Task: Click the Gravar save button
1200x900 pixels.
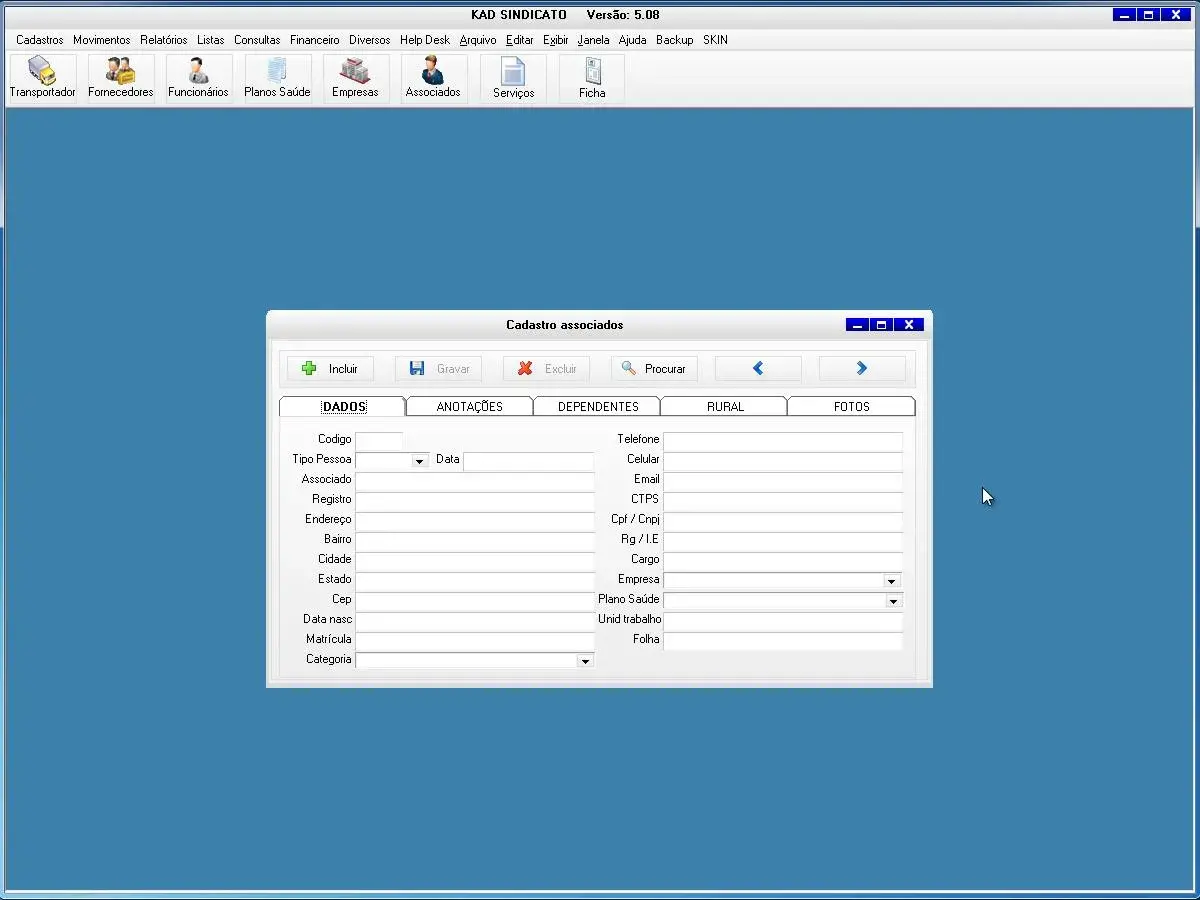Action: click(x=439, y=369)
